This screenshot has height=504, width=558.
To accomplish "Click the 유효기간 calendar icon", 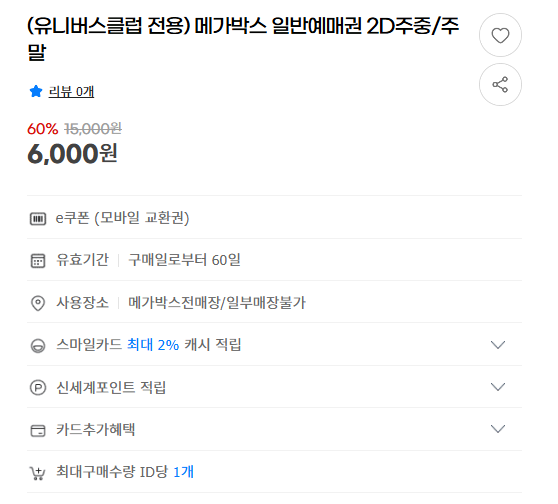I will (38, 261).
